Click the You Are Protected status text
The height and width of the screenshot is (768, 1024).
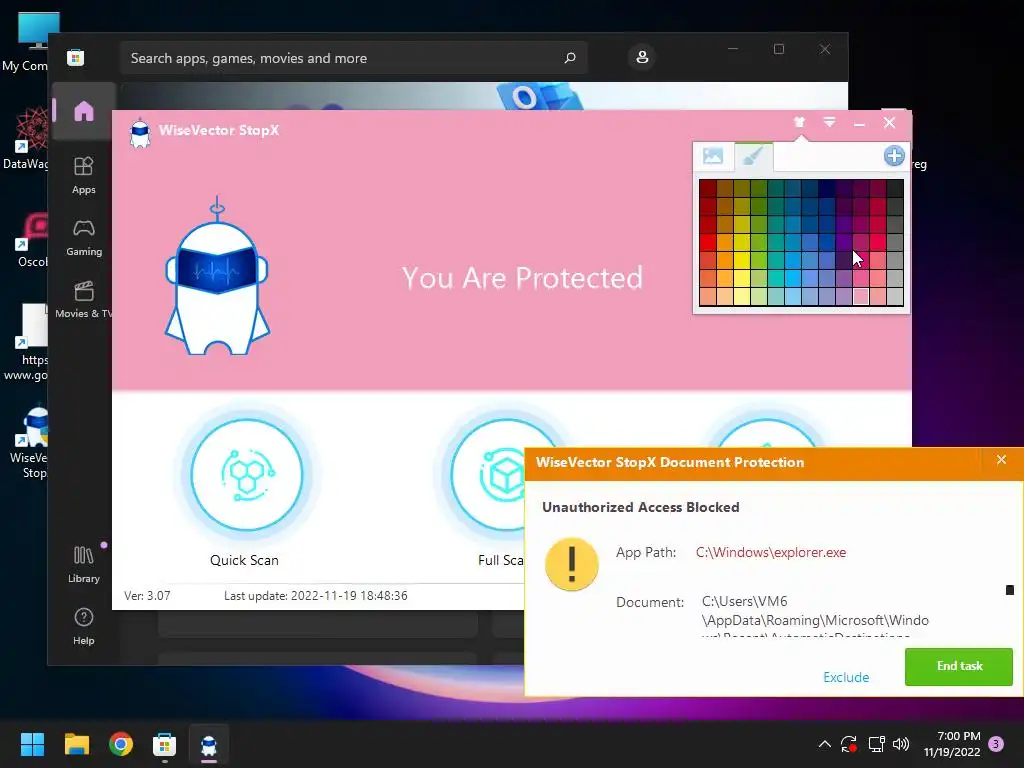[x=522, y=278]
